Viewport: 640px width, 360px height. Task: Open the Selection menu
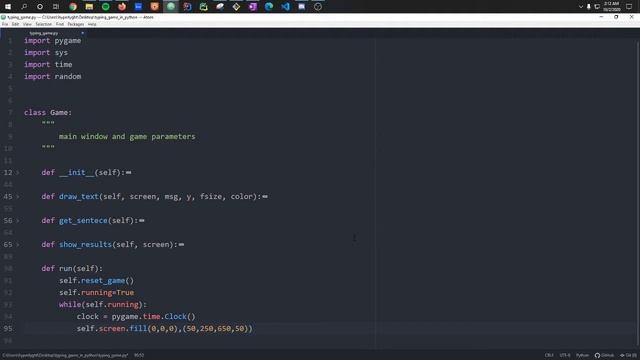[x=43, y=24]
